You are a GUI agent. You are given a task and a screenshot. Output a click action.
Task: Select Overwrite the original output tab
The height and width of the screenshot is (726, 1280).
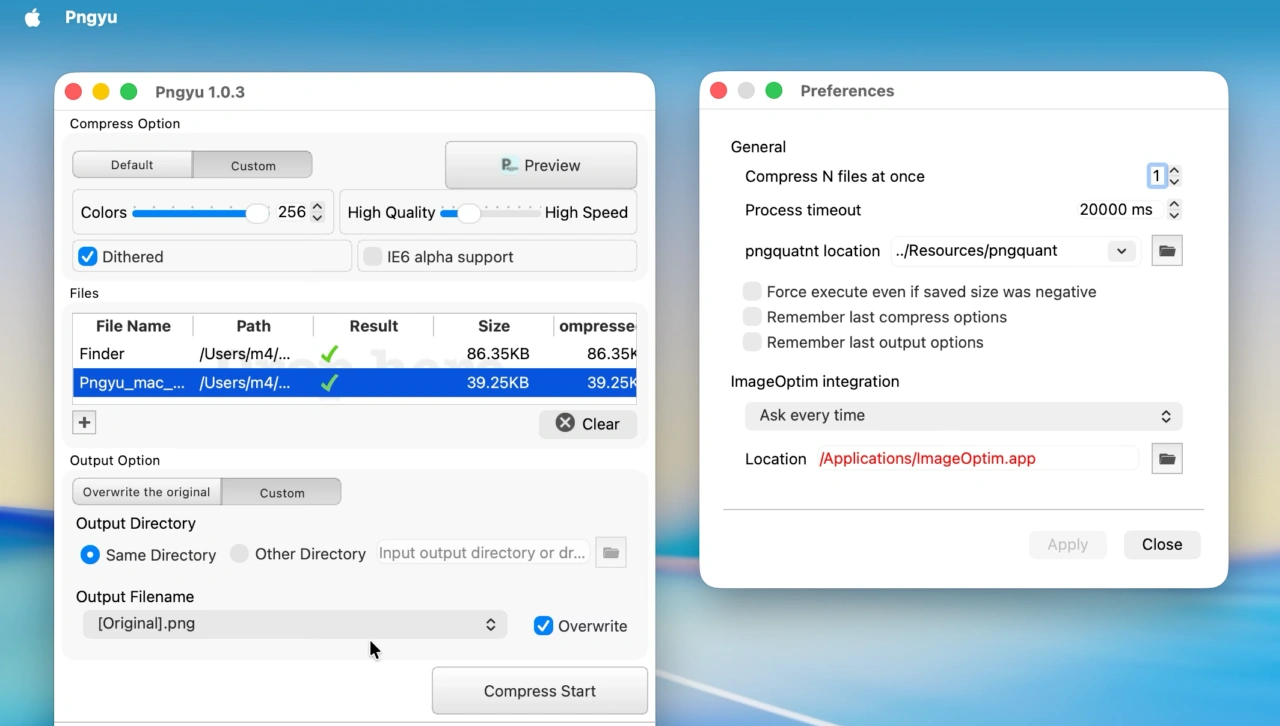coord(146,491)
